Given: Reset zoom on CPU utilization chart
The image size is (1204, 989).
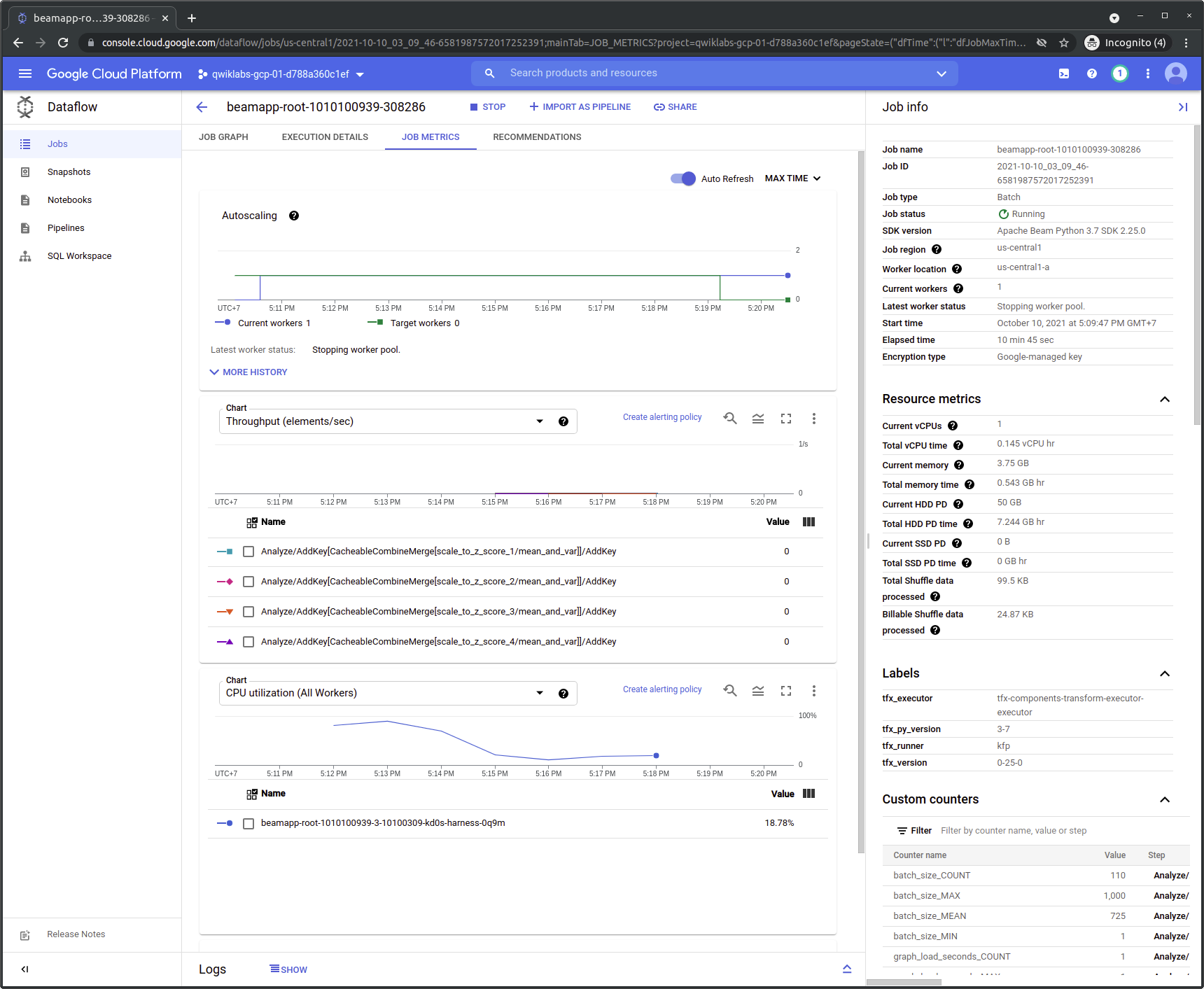Looking at the screenshot, I should [x=730, y=691].
